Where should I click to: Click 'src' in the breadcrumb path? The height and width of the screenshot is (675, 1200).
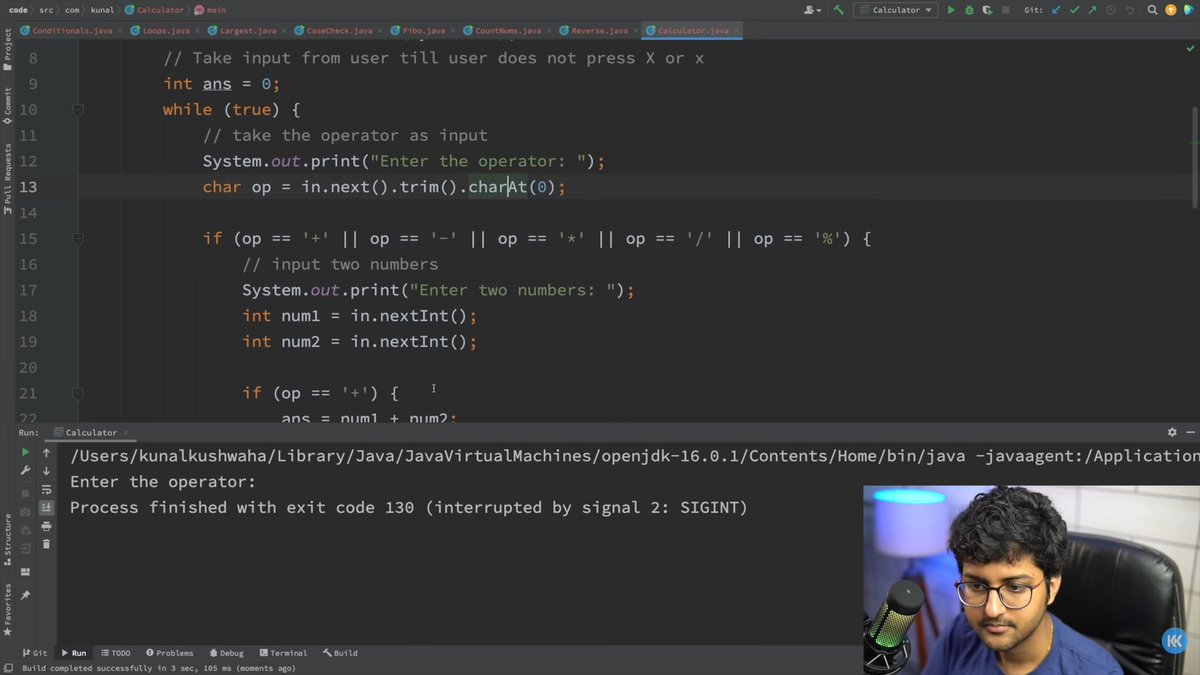pyautogui.click(x=48, y=10)
